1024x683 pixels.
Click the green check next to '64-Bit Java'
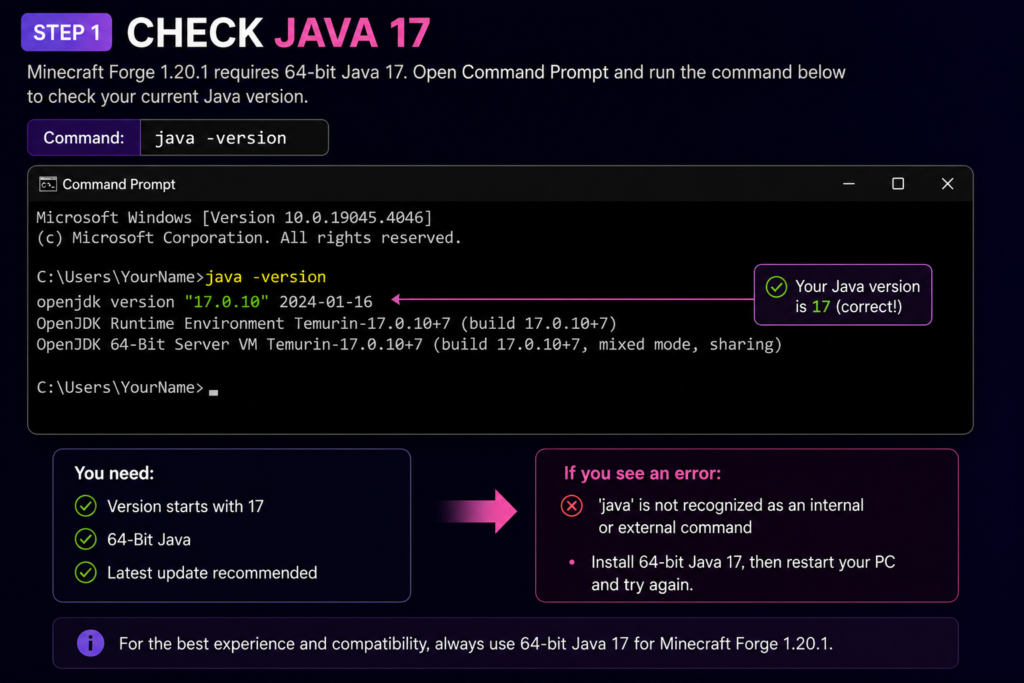pos(86,539)
